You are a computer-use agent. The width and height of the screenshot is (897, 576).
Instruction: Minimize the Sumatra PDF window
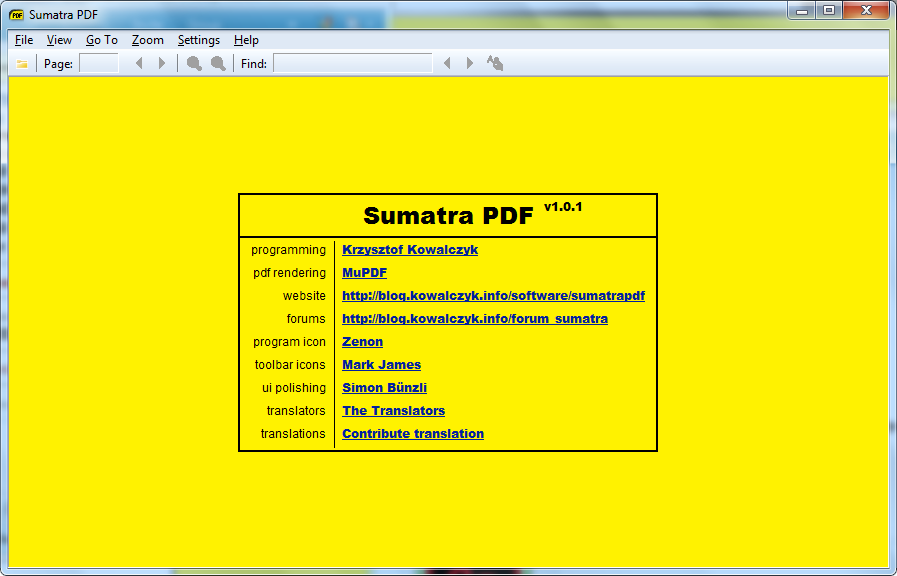(802, 10)
